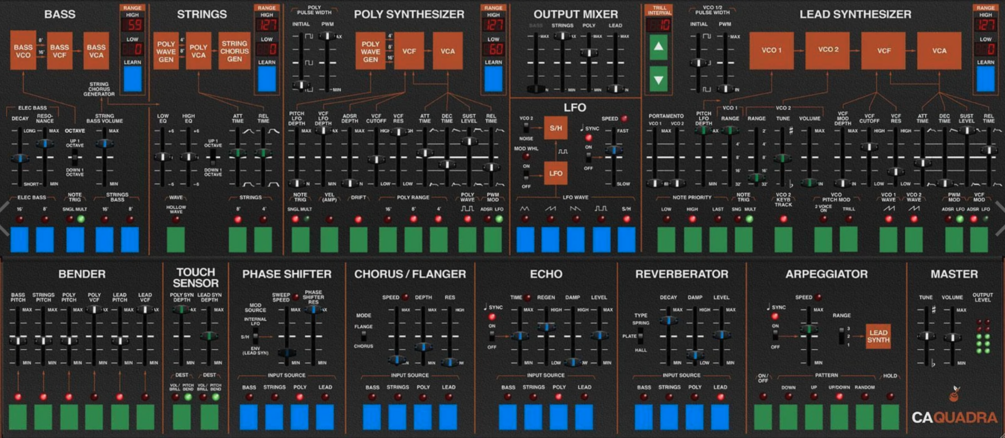This screenshot has height=438, width=1005.
Task: Enable Lead input source for Reverberator
Action: point(720,417)
